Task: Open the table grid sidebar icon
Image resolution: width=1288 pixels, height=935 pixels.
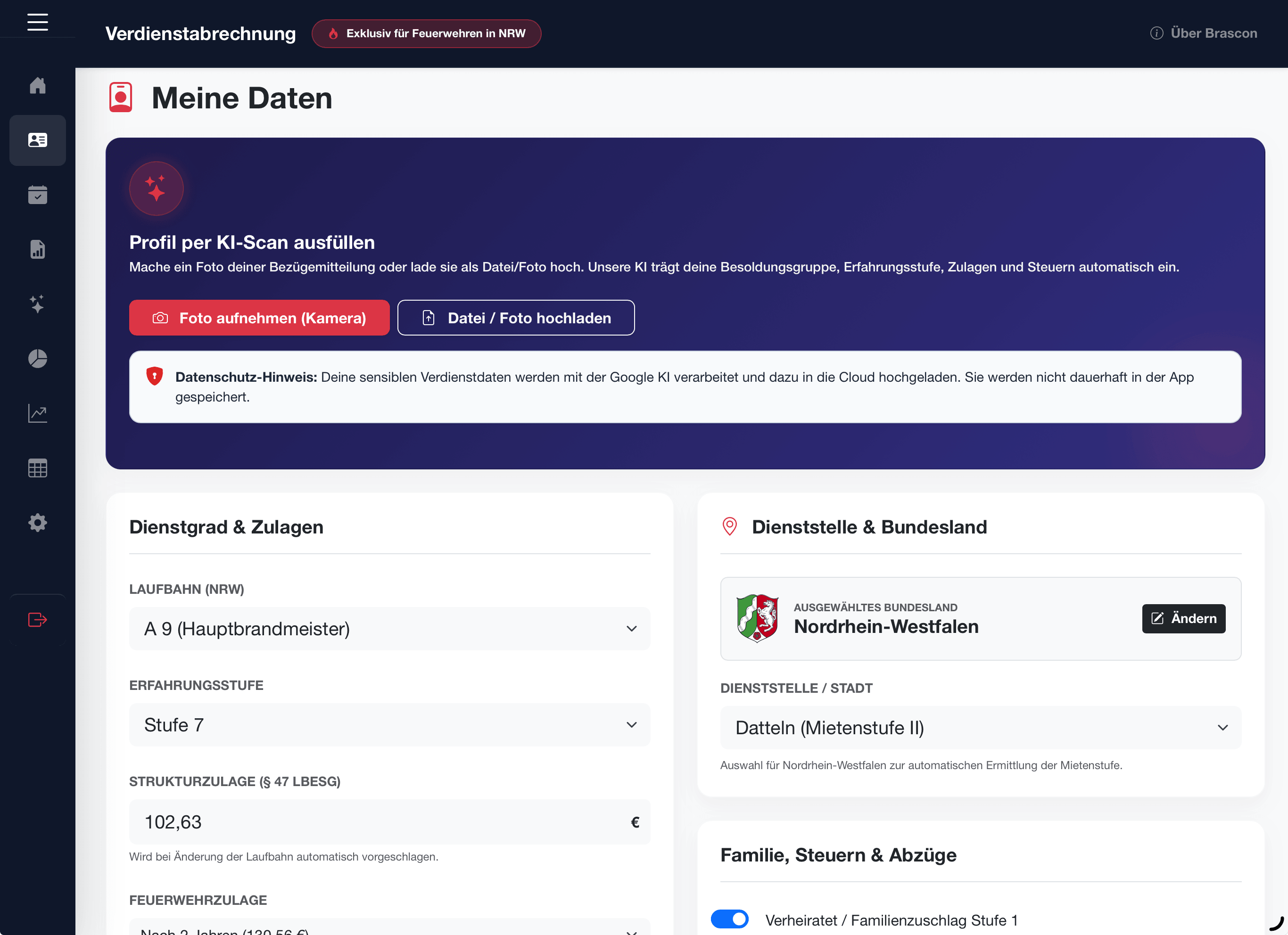Action: click(x=38, y=468)
